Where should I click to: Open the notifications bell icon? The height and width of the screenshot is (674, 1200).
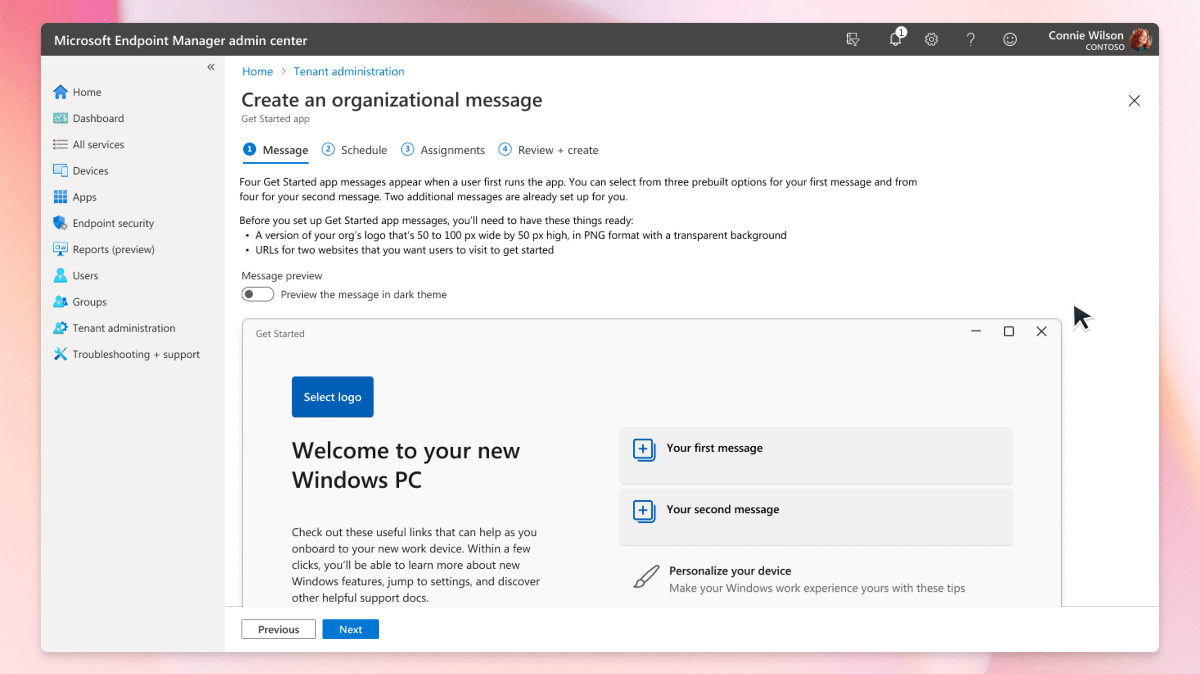point(895,40)
